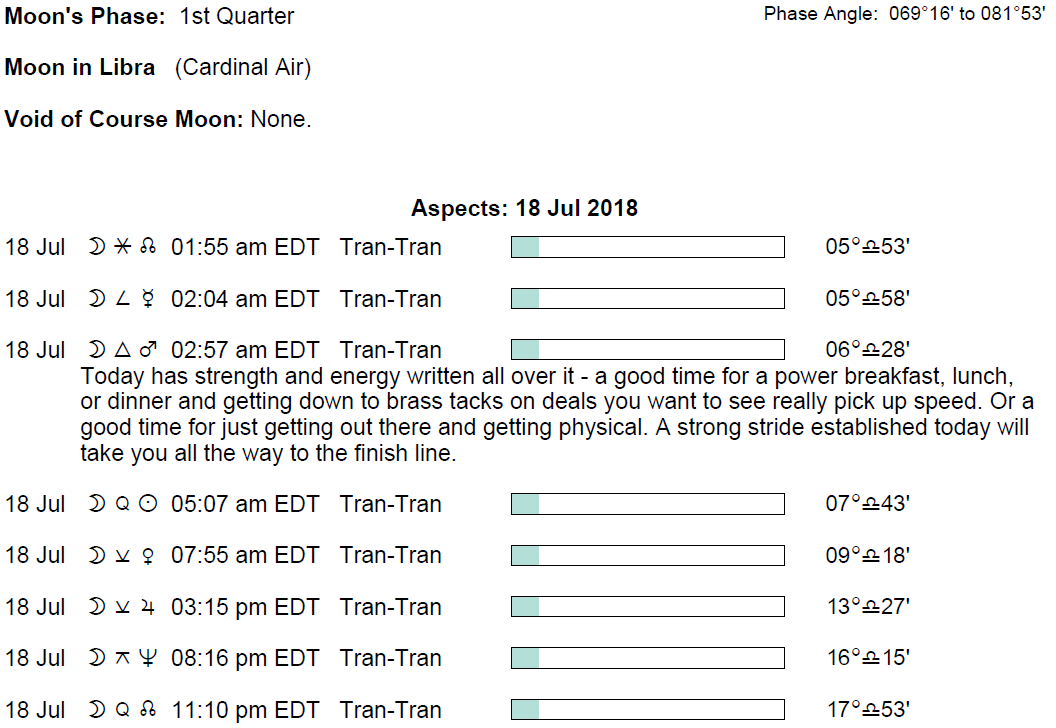This screenshot has width=1056, height=728.
Task: Click the Mars glyph in the 02:57 am row
Action: tap(148, 350)
